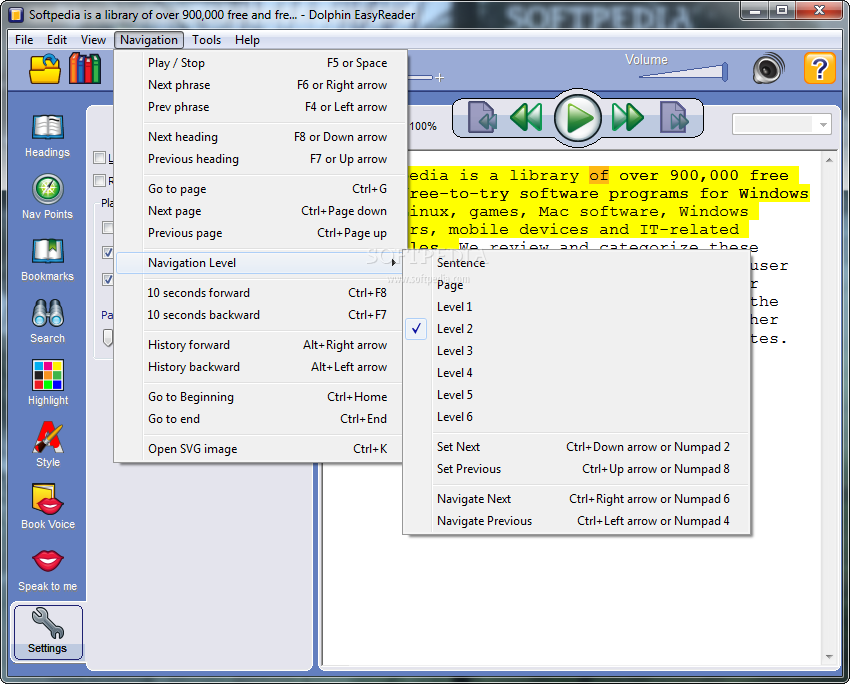The width and height of the screenshot is (850, 684).
Task: Choose Navigate Previous in submenu
Action: 577,521
